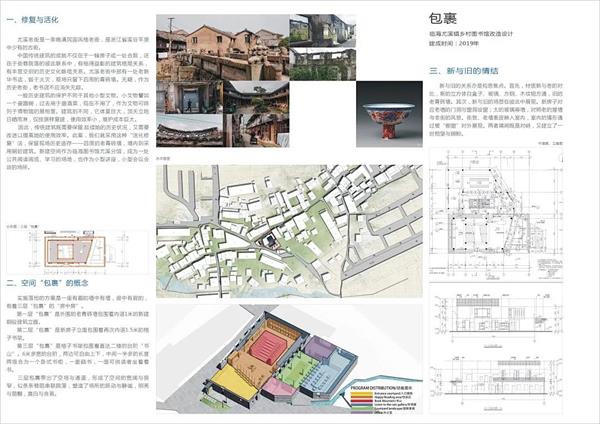600x424 pixels.
Task: Click the red book-mountain volume in axonometric
Action: [267, 350]
